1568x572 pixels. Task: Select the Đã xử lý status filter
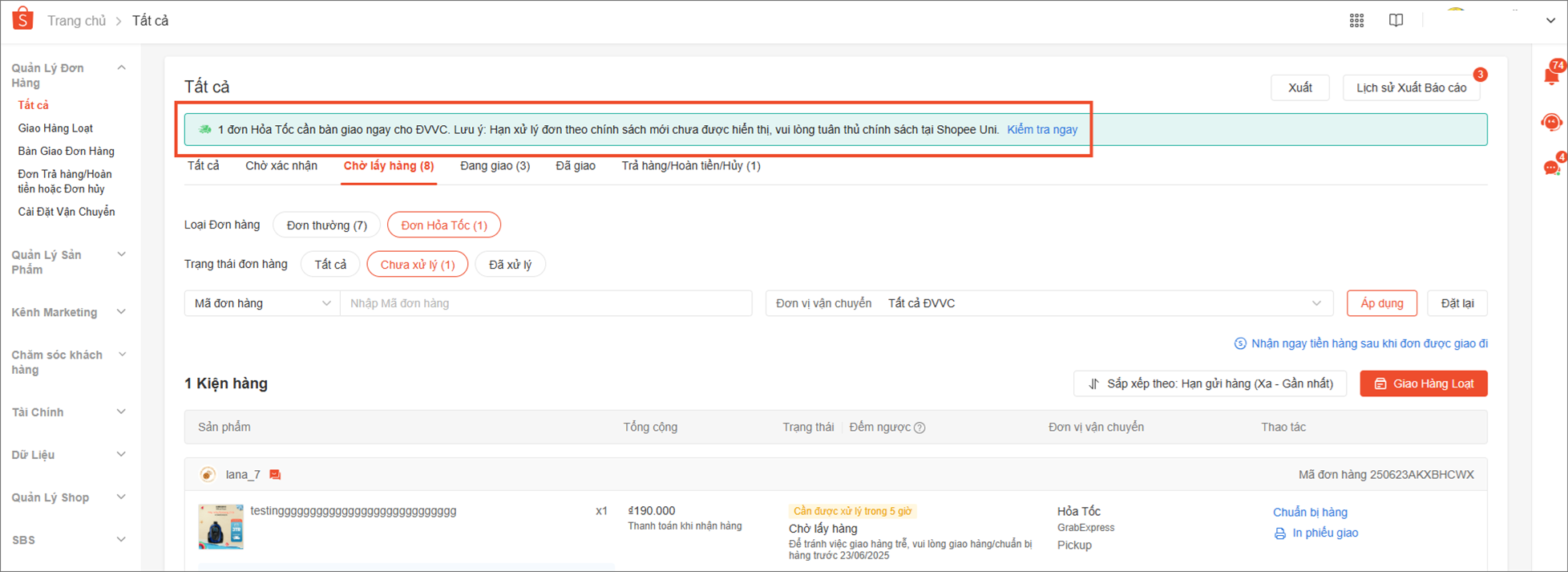[x=510, y=265]
